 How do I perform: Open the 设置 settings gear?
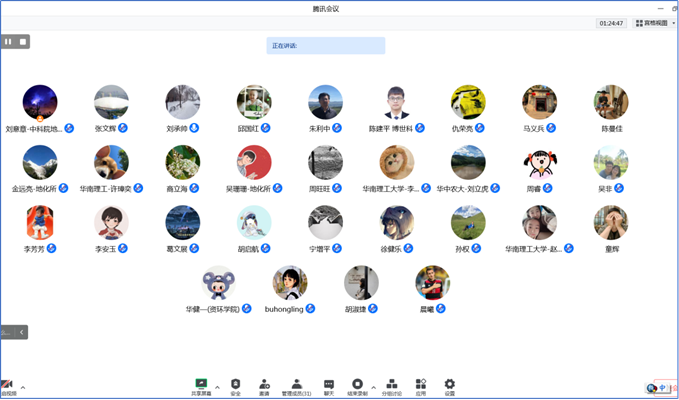[x=450, y=385]
